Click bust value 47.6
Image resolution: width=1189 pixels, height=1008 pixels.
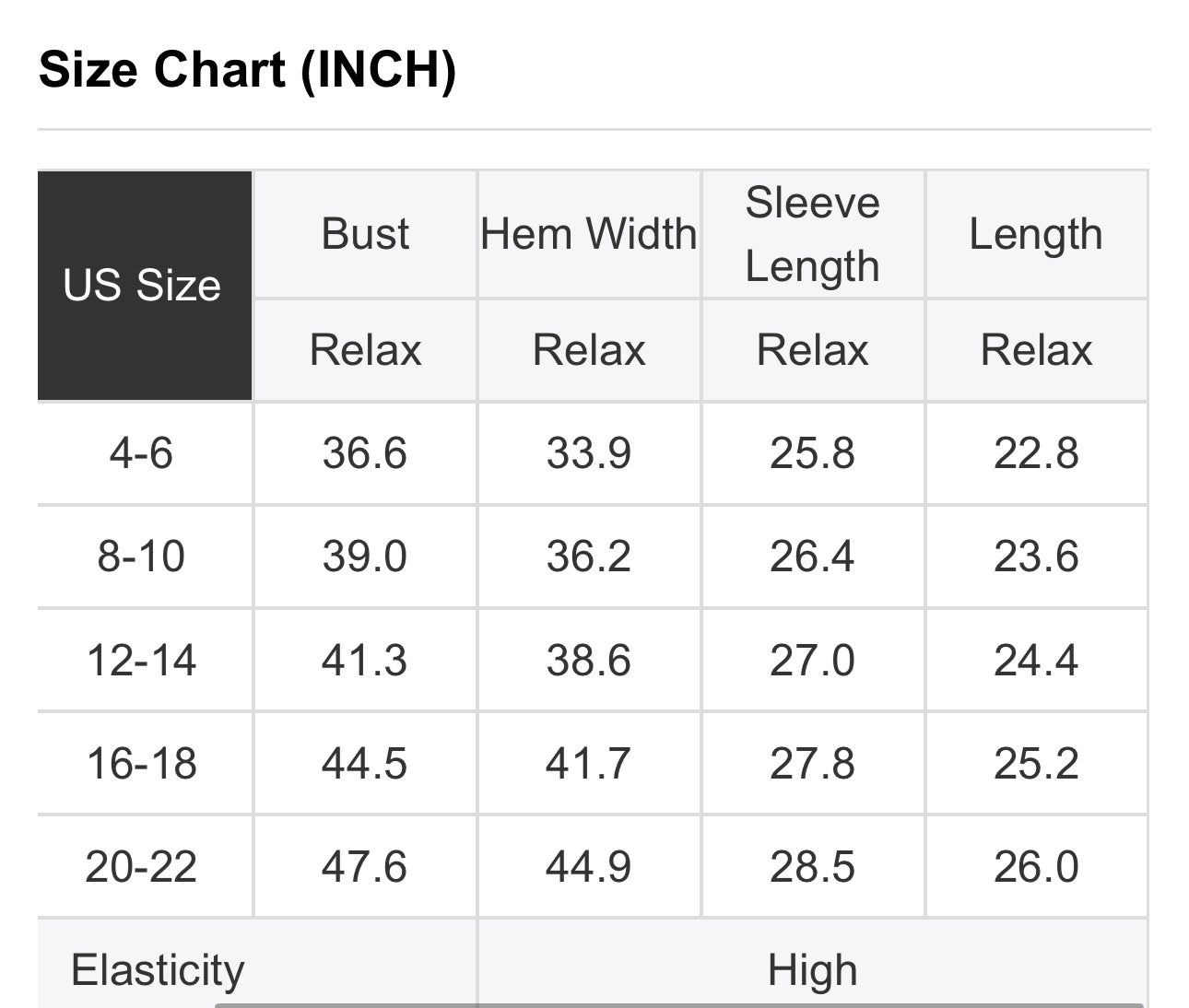click(x=365, y=867)
